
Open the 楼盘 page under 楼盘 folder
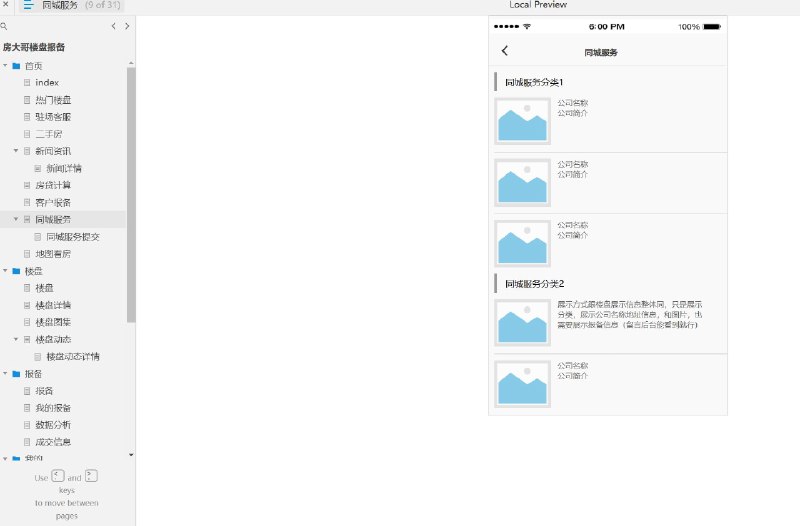click(44, 288)
